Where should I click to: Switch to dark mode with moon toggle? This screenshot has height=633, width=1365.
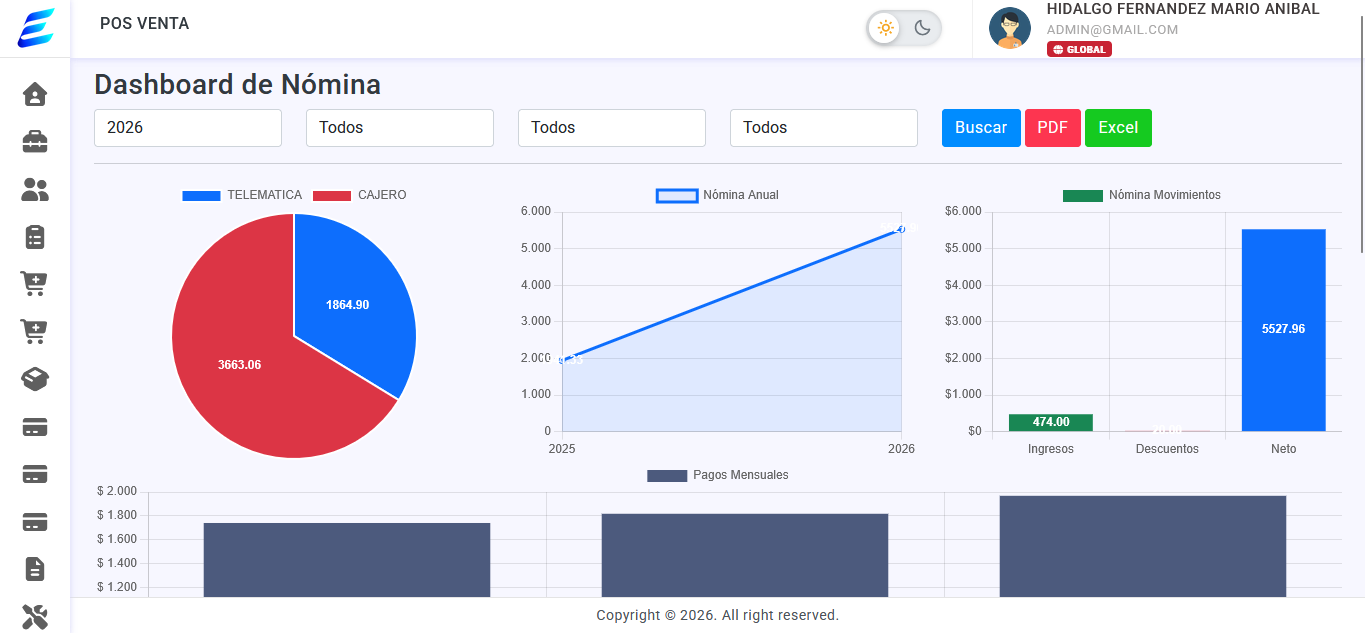tap(922, 28)
